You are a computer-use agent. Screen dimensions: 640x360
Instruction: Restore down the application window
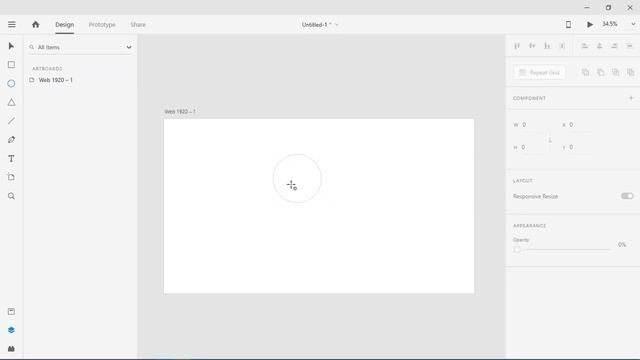tap(608, 7)
